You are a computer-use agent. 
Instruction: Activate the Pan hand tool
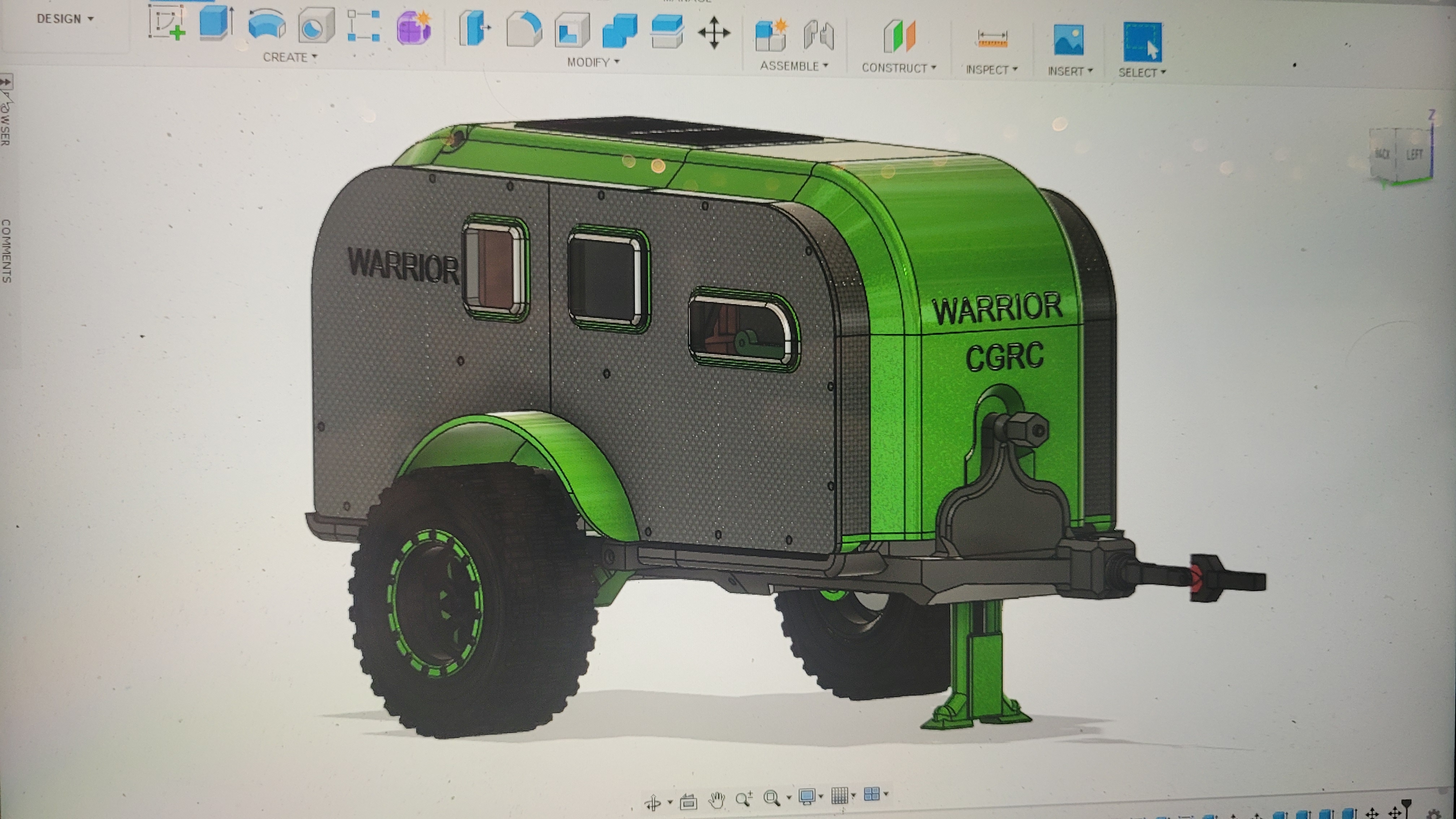click(717, 799)
